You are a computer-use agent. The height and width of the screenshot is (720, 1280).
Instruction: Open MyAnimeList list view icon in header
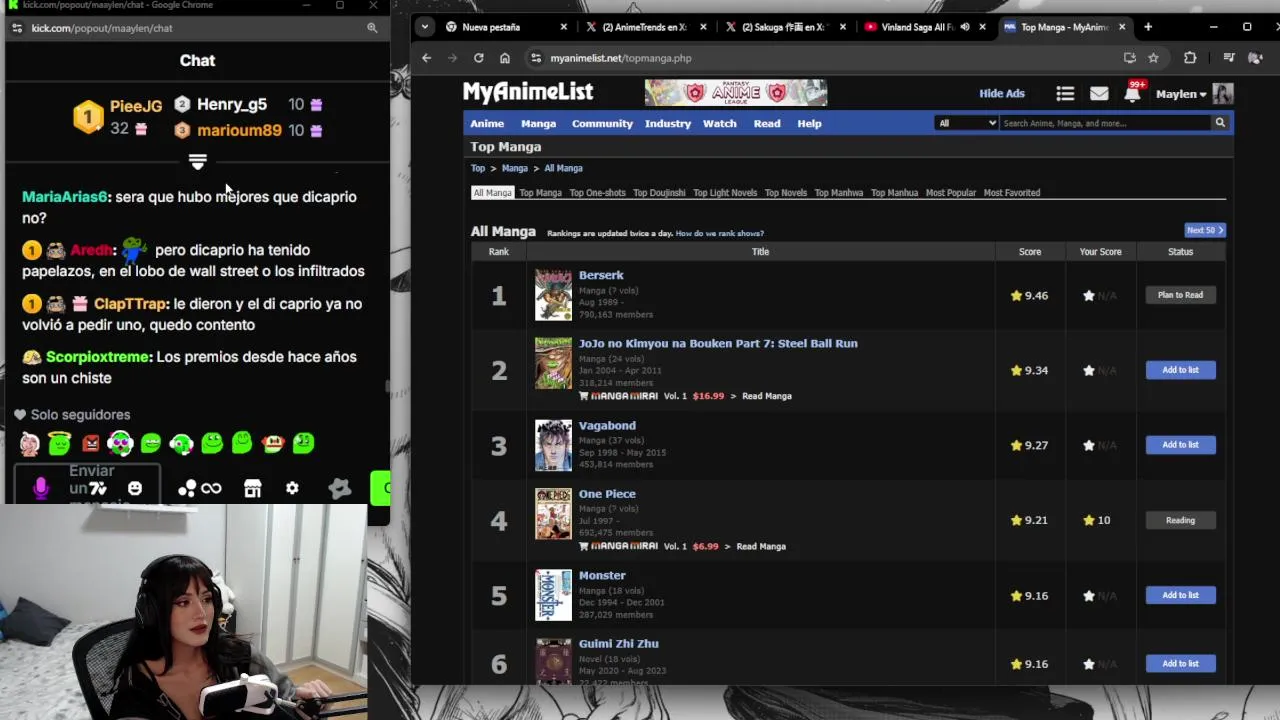coord(1065,94)
